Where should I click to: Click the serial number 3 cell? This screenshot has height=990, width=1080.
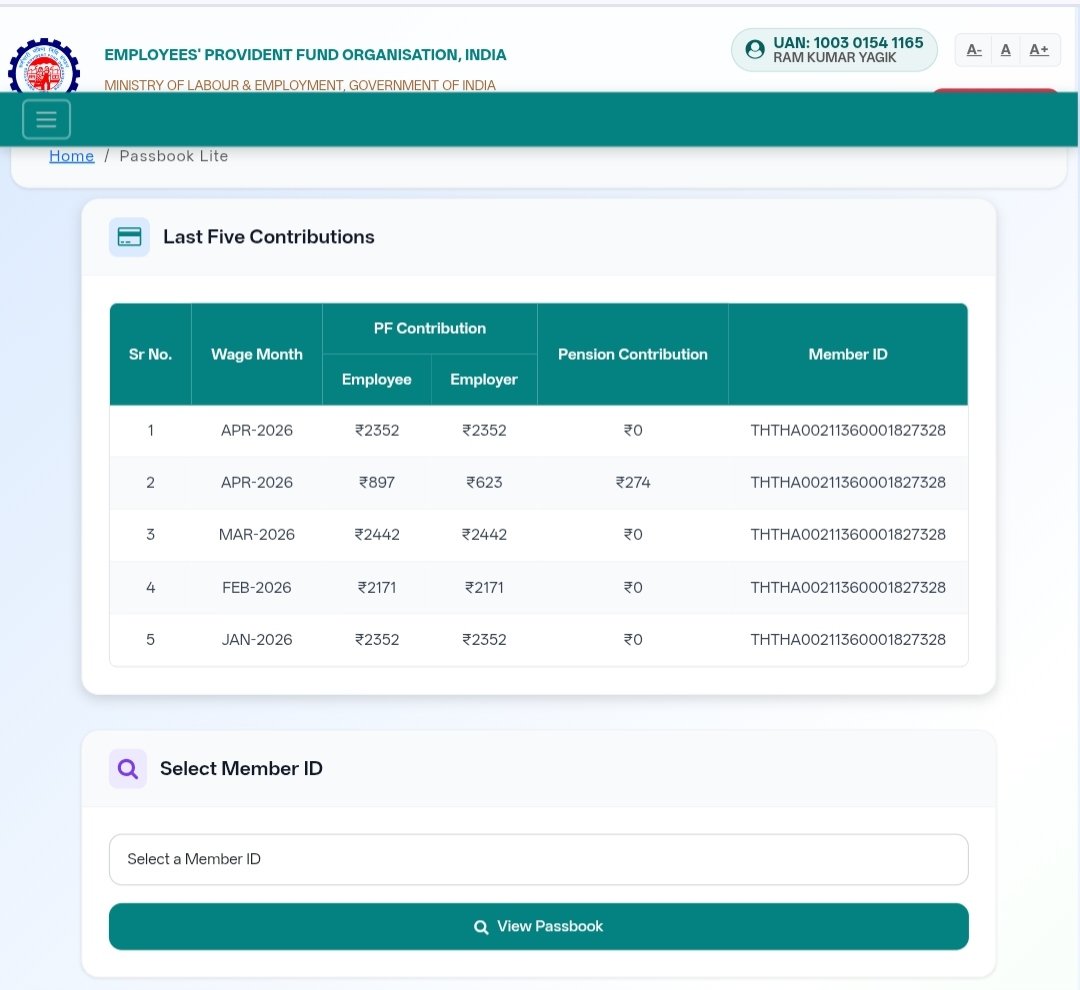(x=150, y=535)
